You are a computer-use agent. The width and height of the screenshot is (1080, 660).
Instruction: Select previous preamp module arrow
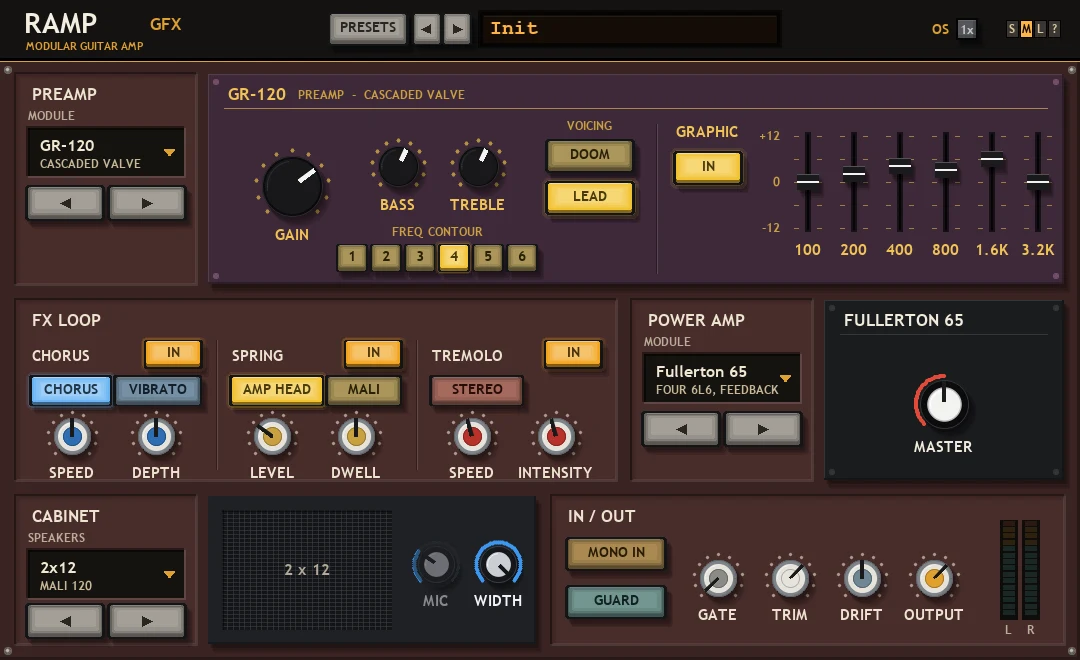(65, 203)
